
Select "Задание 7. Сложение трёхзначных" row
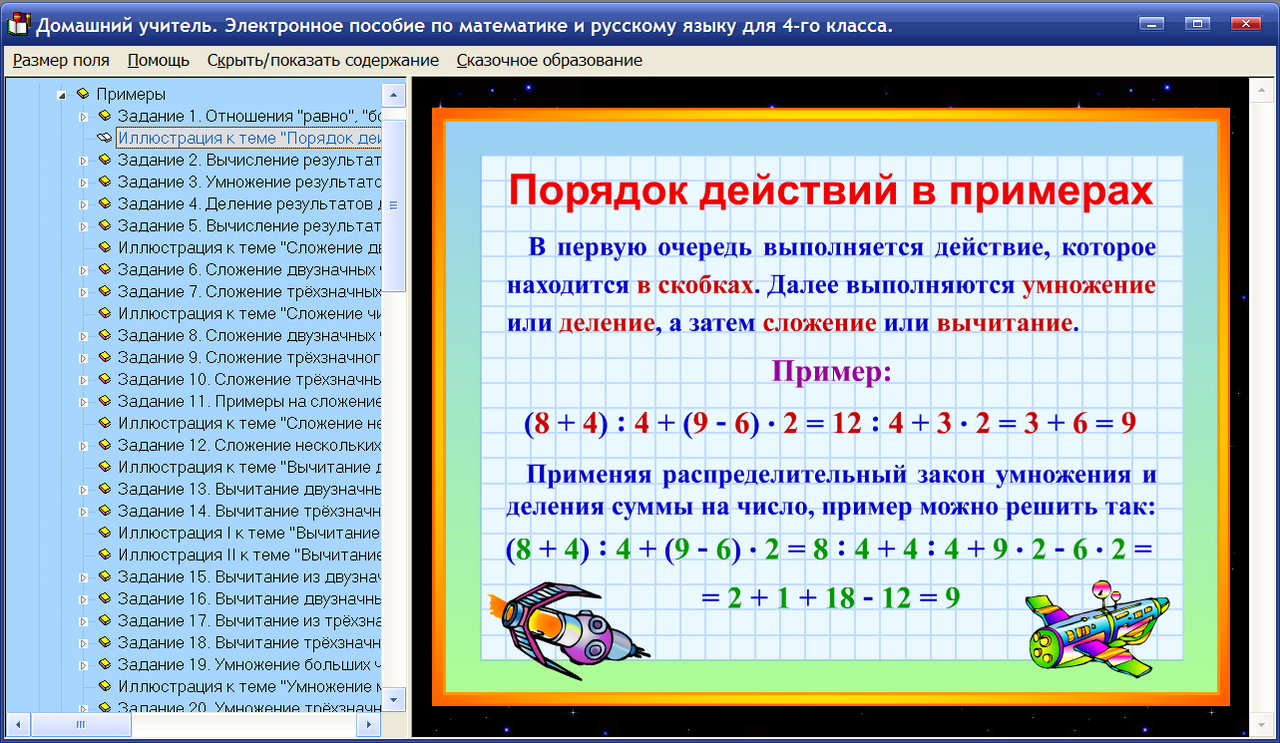(x=249, y=292)
